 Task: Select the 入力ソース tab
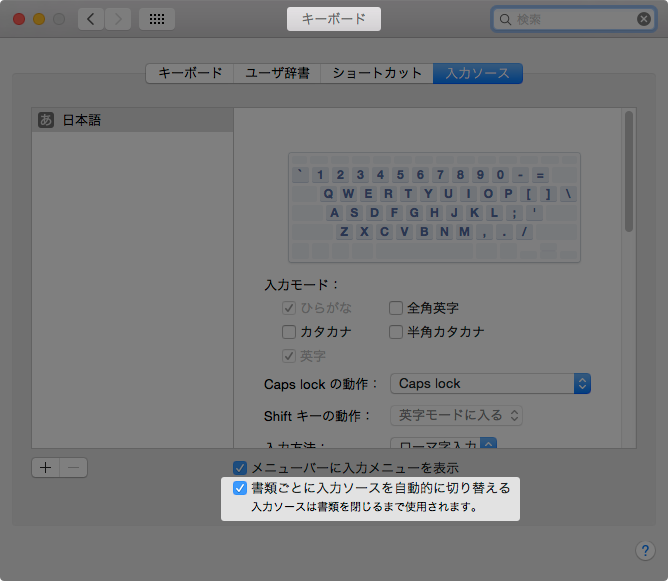click(x=478, y=73)
